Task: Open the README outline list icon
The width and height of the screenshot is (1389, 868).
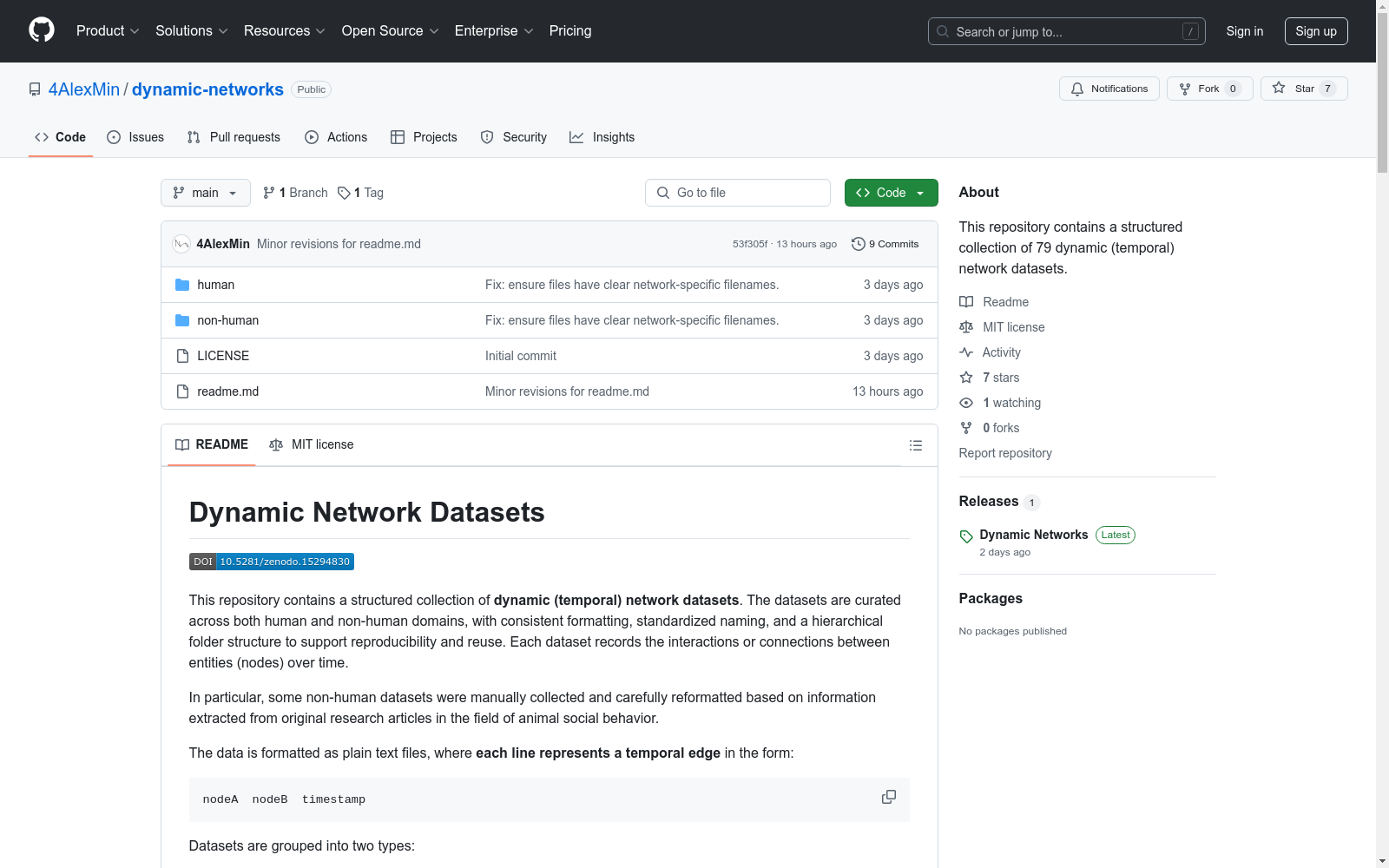Action: [x=916, y=445]
